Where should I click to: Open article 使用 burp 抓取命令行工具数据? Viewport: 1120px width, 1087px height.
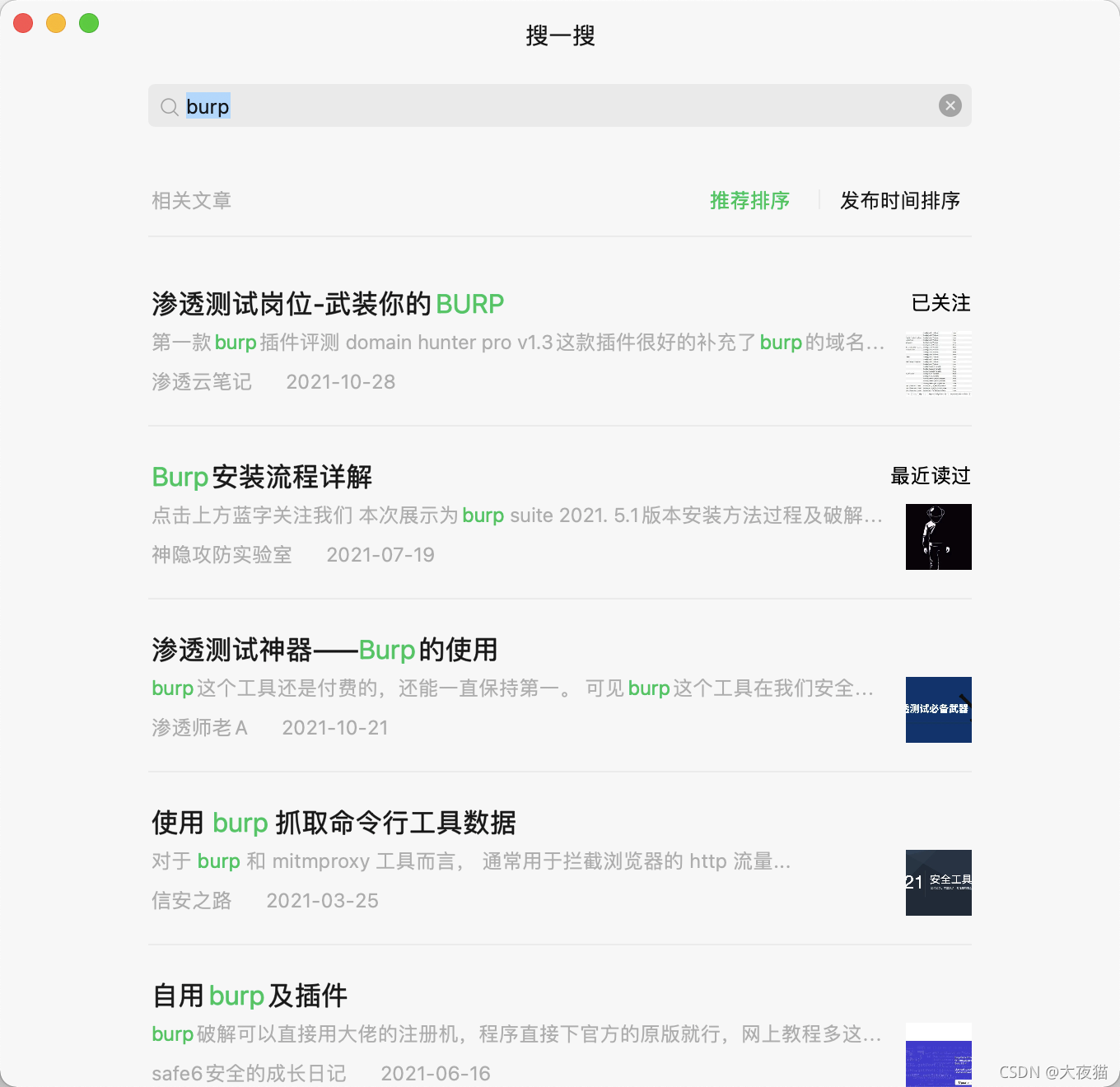[x=334, y=823]
